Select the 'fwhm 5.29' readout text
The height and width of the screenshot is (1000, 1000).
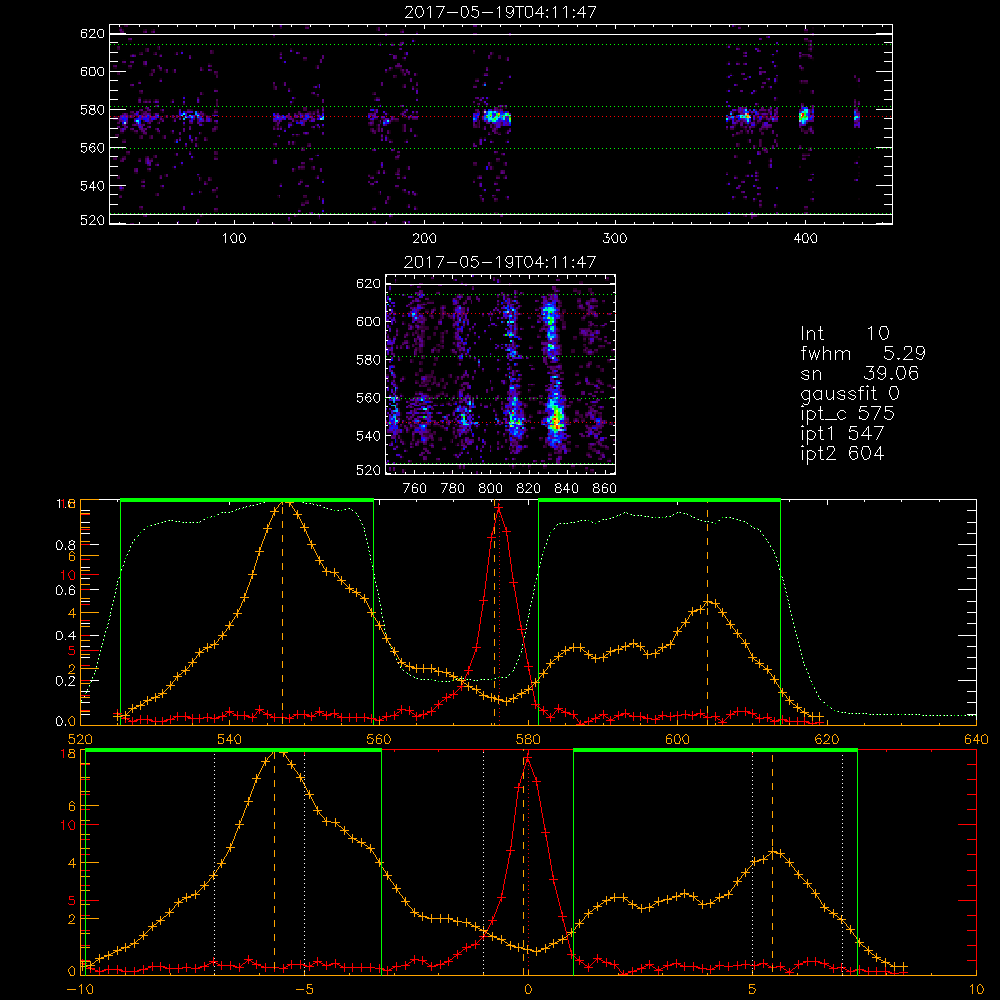point(863,353)
